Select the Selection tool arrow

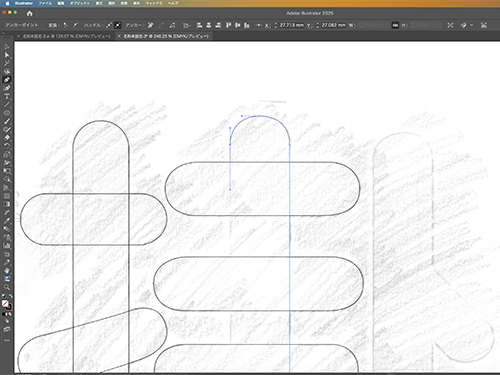point(7,47)
